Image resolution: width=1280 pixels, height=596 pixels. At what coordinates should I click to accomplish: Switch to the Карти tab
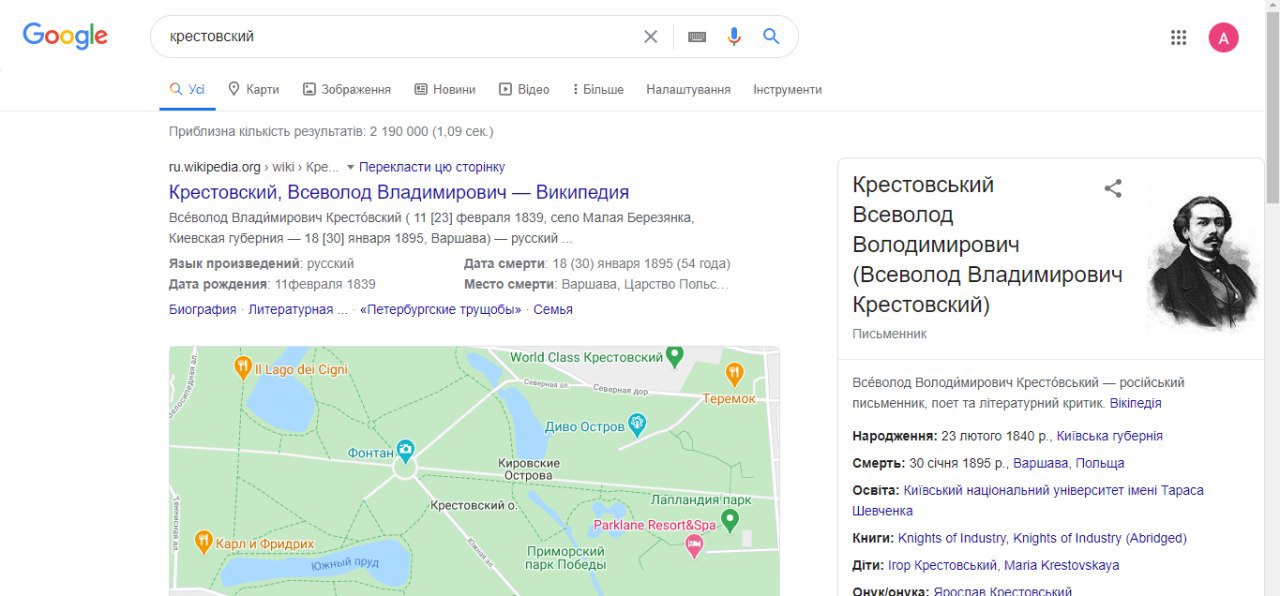coord(253,89)
